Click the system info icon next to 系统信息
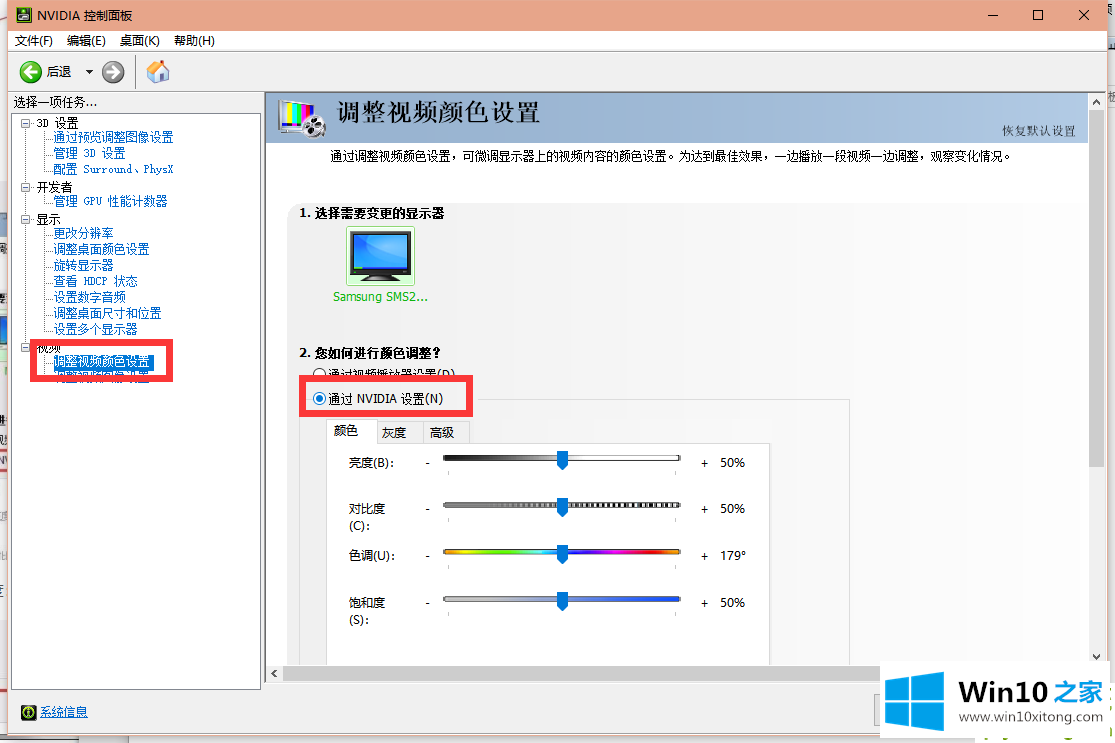 click(x=28, y=712)
